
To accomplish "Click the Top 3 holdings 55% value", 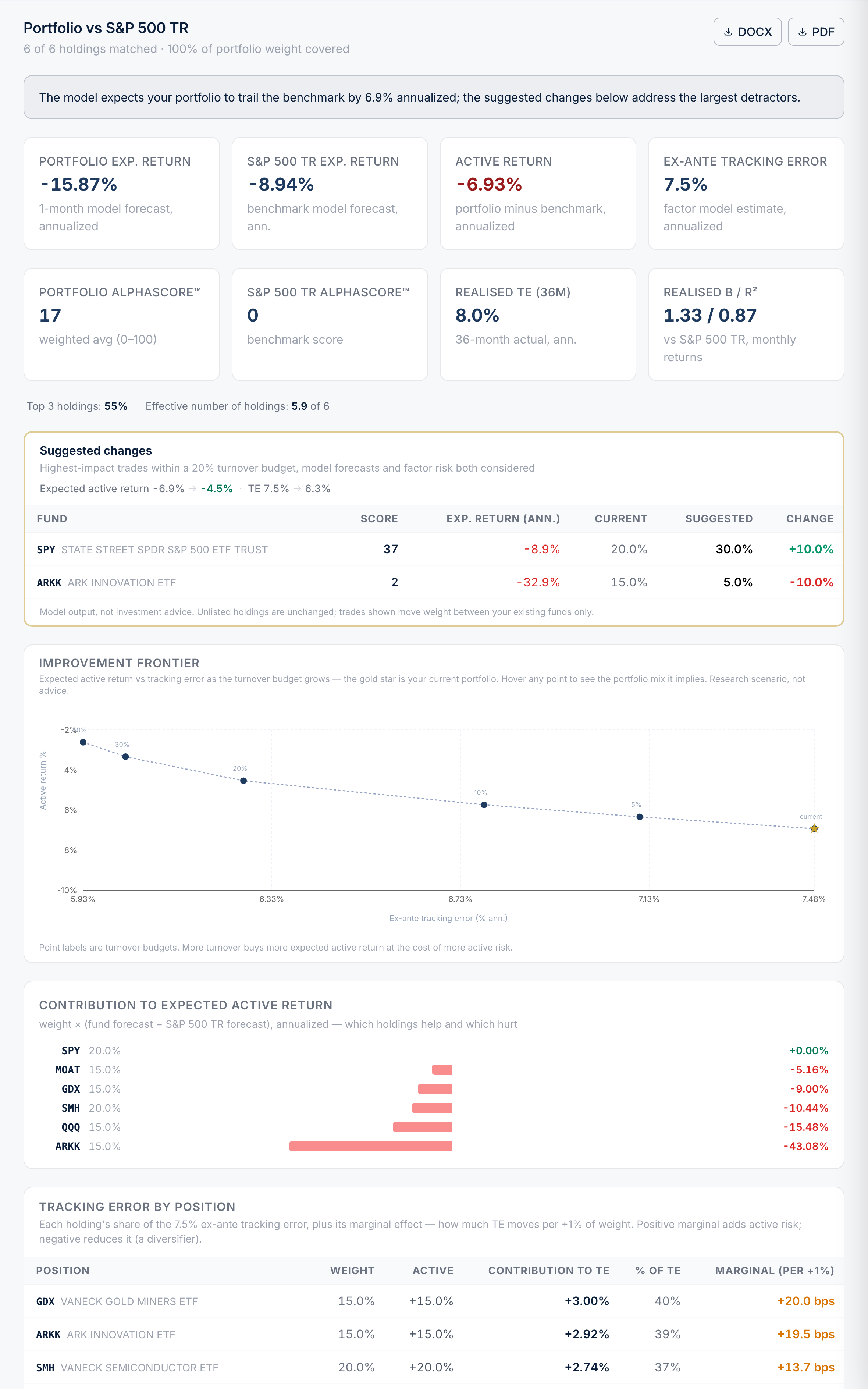I will point(116,406).
